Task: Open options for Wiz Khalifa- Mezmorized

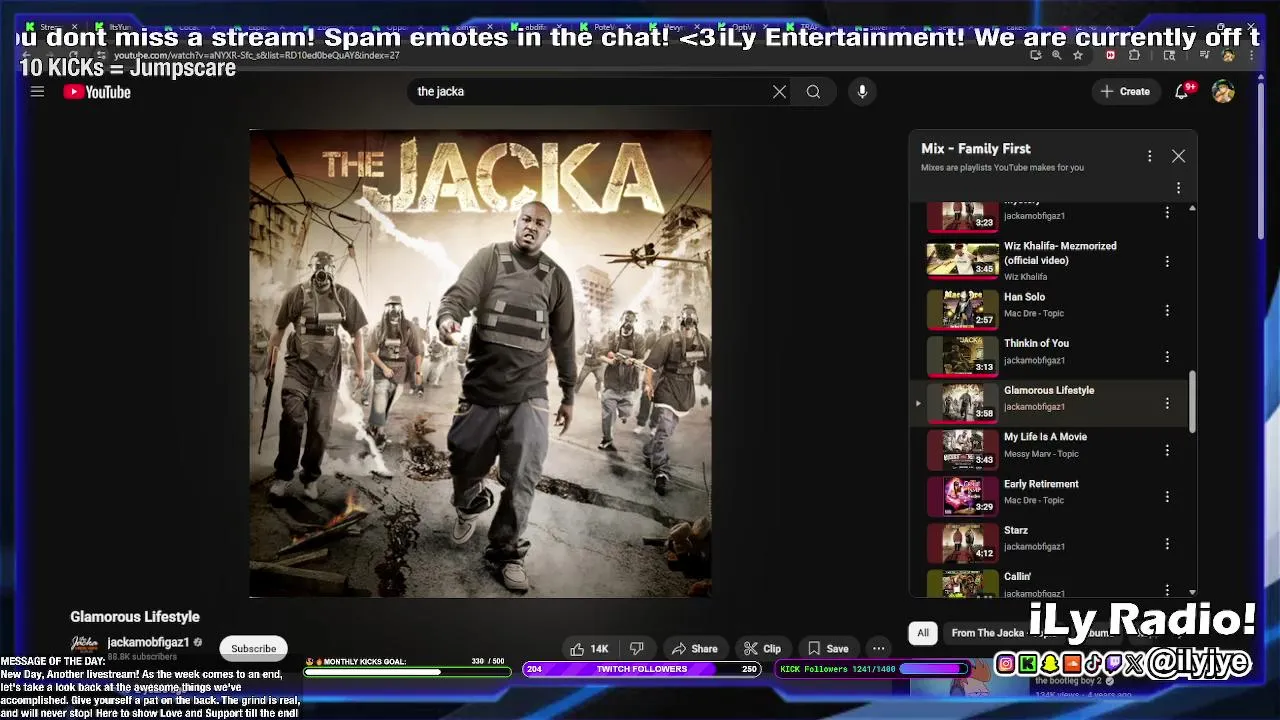Action: click(1167, 261)
